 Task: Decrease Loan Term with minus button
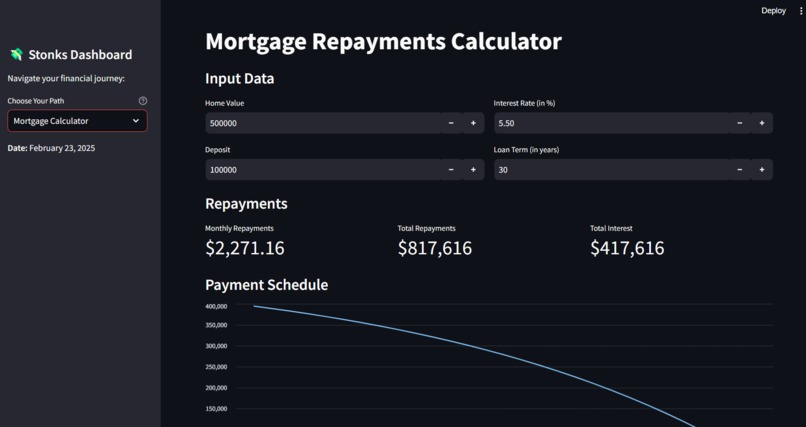(740, 170)
